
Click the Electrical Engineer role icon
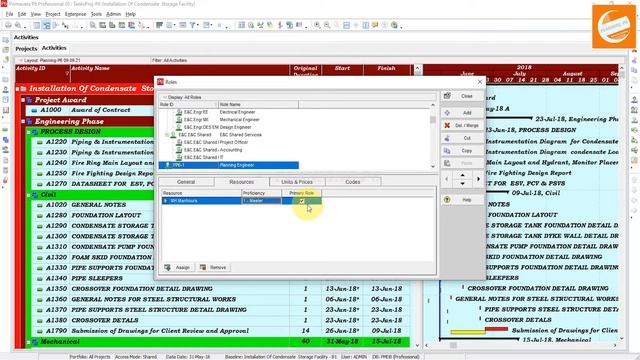point(179,112)
